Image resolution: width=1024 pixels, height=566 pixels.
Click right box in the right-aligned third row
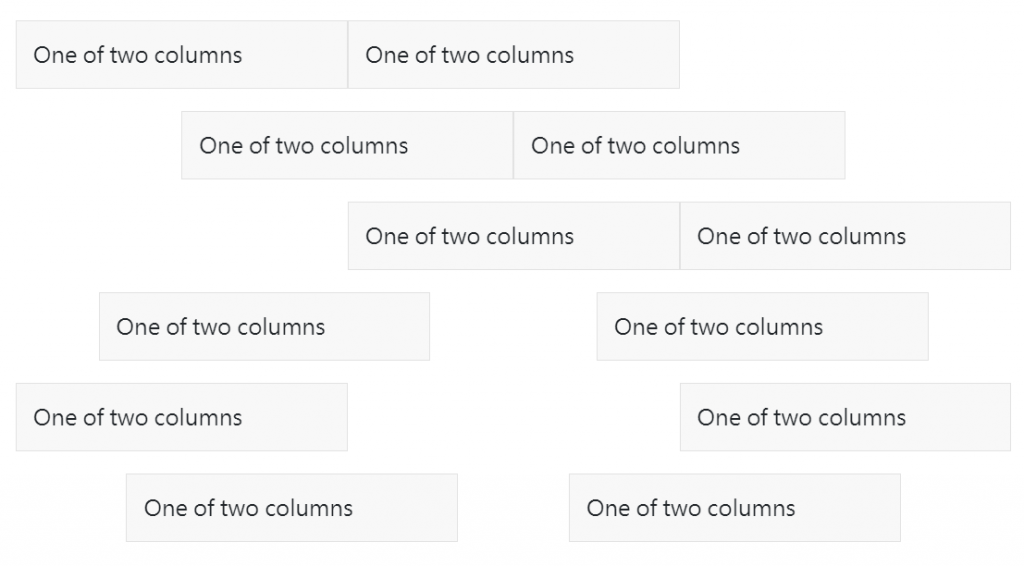click(x=845, y=236)
